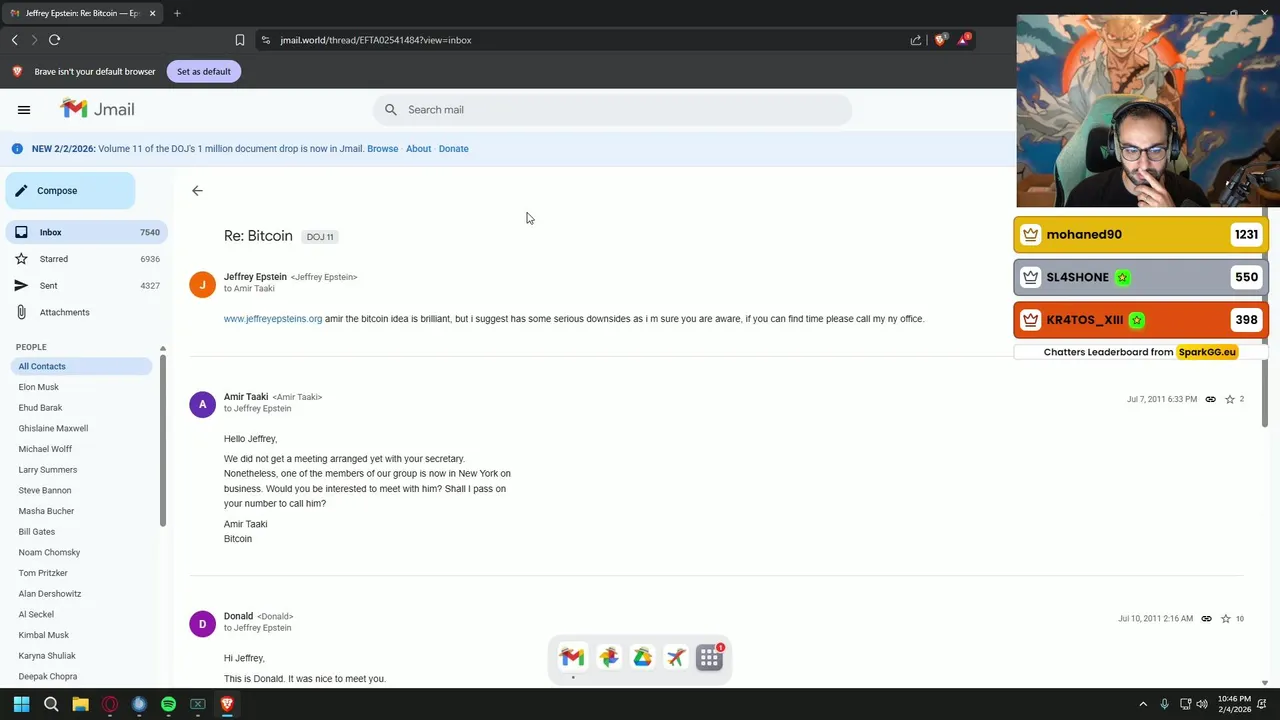The height and width of the screenshot is (720, 1280).
Task: Click the search magnifier icon in Jmail
Action: 391,110
